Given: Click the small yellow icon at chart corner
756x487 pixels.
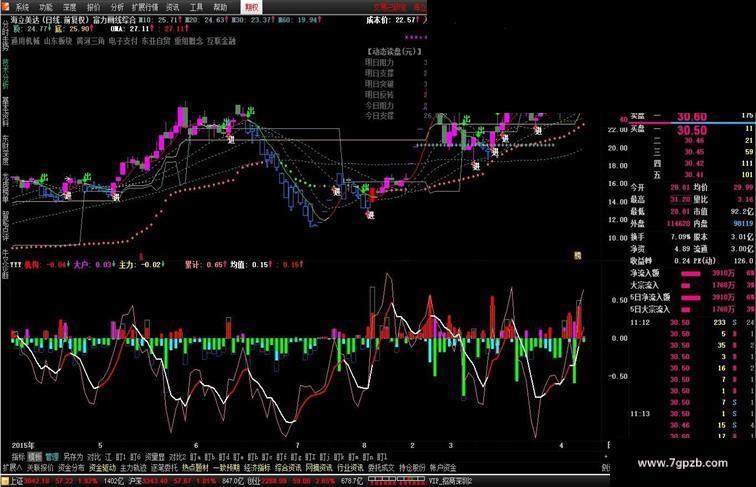Looking at the screenshot, I should [577, 256].
